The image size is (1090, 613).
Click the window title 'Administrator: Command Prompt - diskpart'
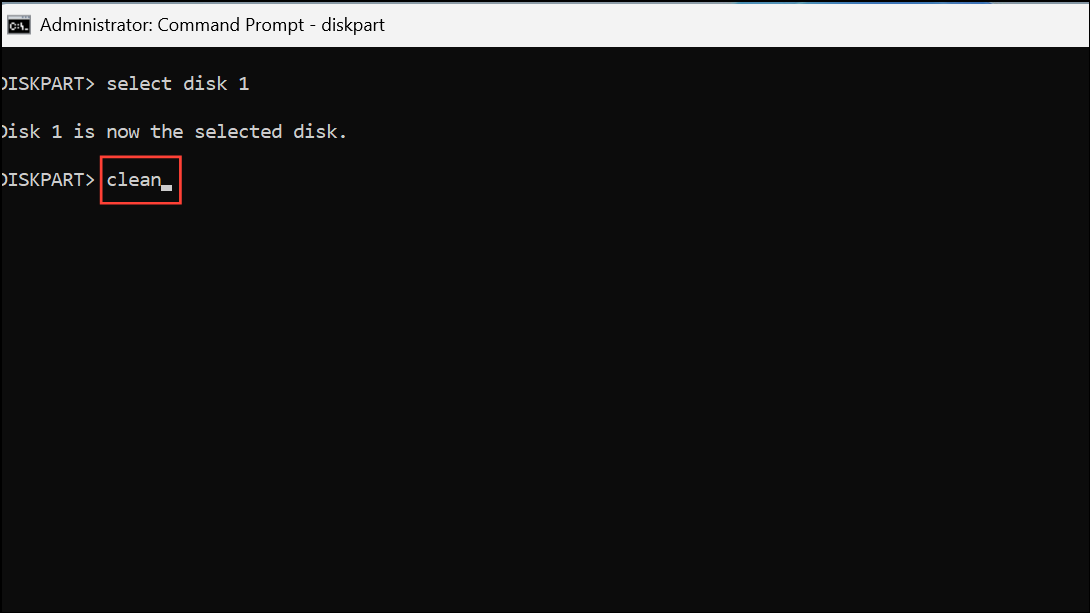tap(212, 25)
